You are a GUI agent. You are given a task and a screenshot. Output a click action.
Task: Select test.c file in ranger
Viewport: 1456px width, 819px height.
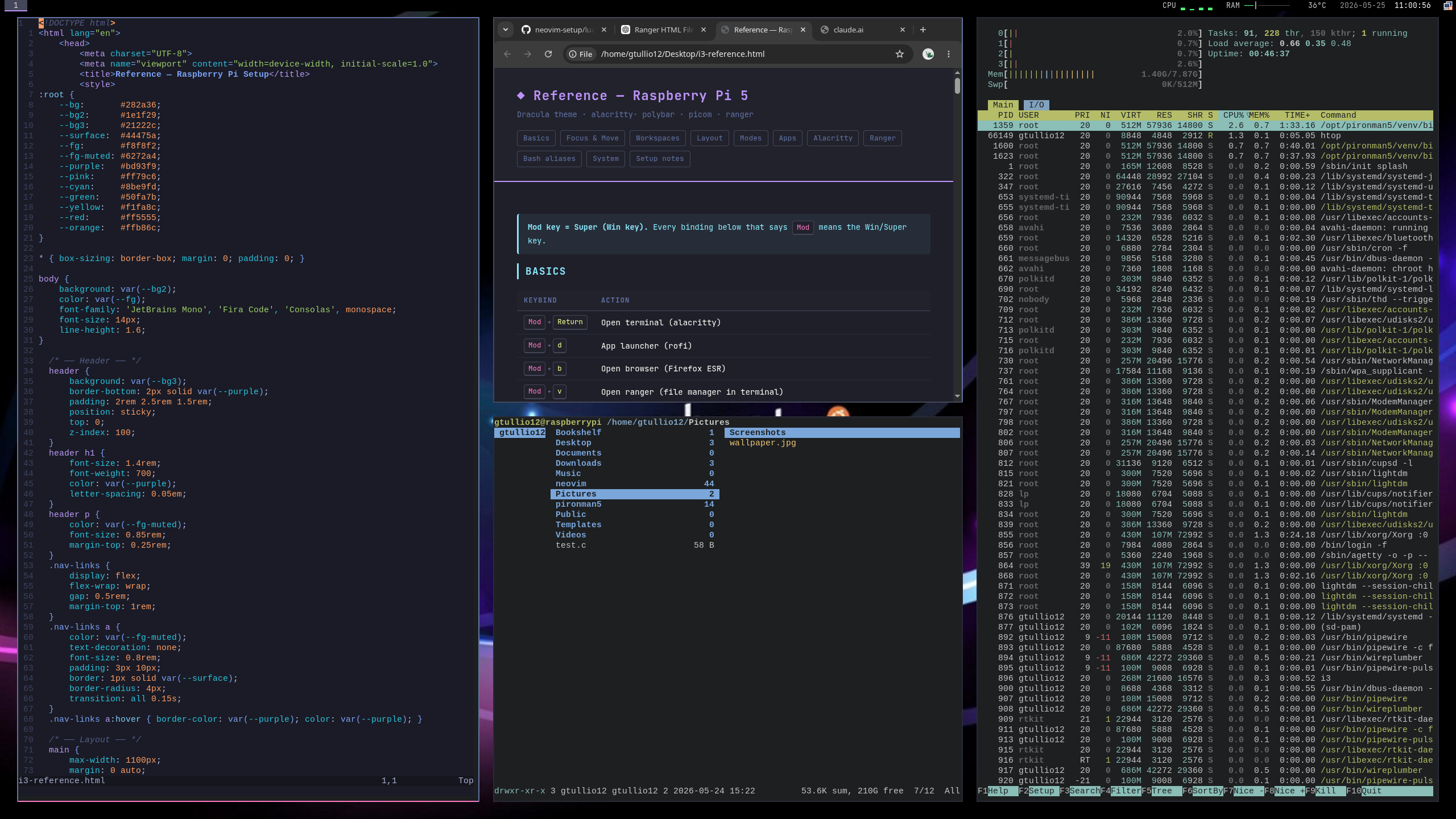pyautogui.click(x=635, y=545)
